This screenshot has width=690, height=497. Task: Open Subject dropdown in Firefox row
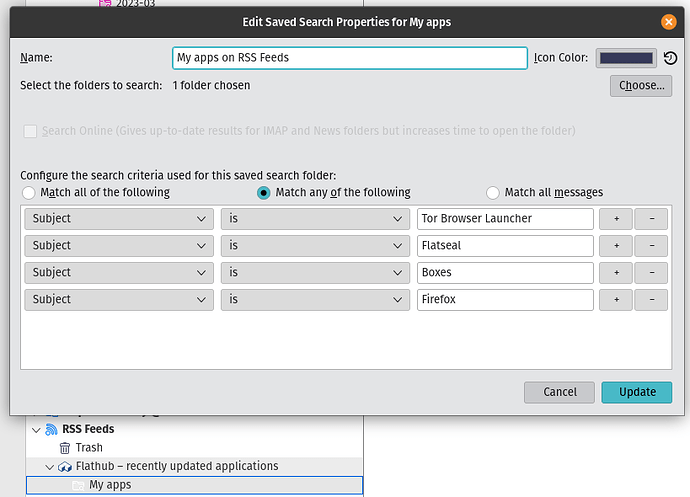119,300
